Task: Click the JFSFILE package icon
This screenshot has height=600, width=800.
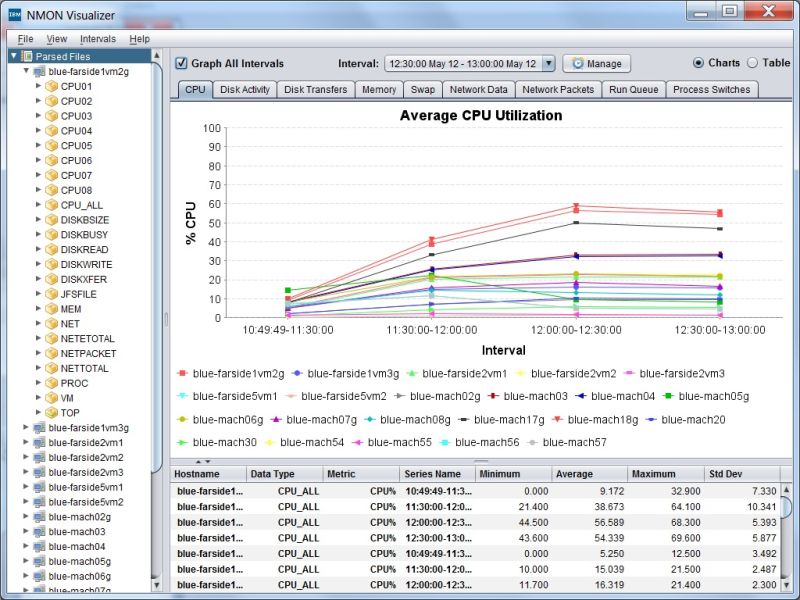Action: coord(52,294)
